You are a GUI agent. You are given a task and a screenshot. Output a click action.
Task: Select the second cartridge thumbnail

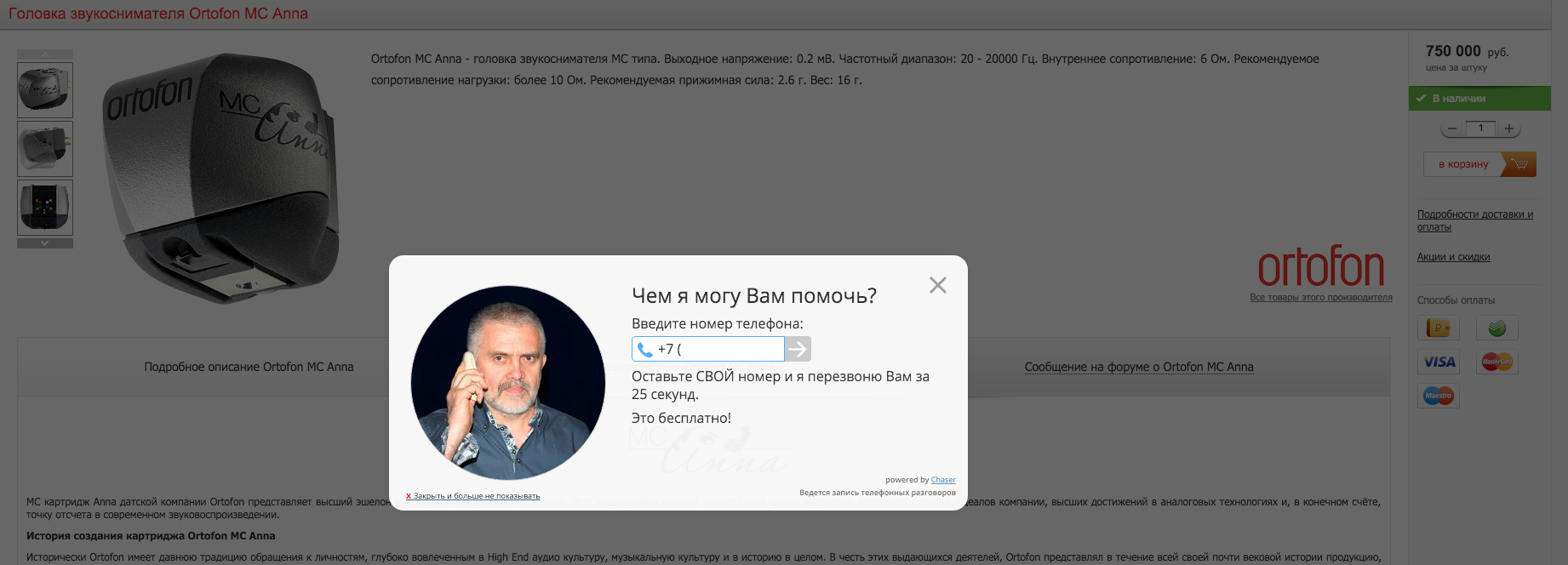click(x=45, y=149)
